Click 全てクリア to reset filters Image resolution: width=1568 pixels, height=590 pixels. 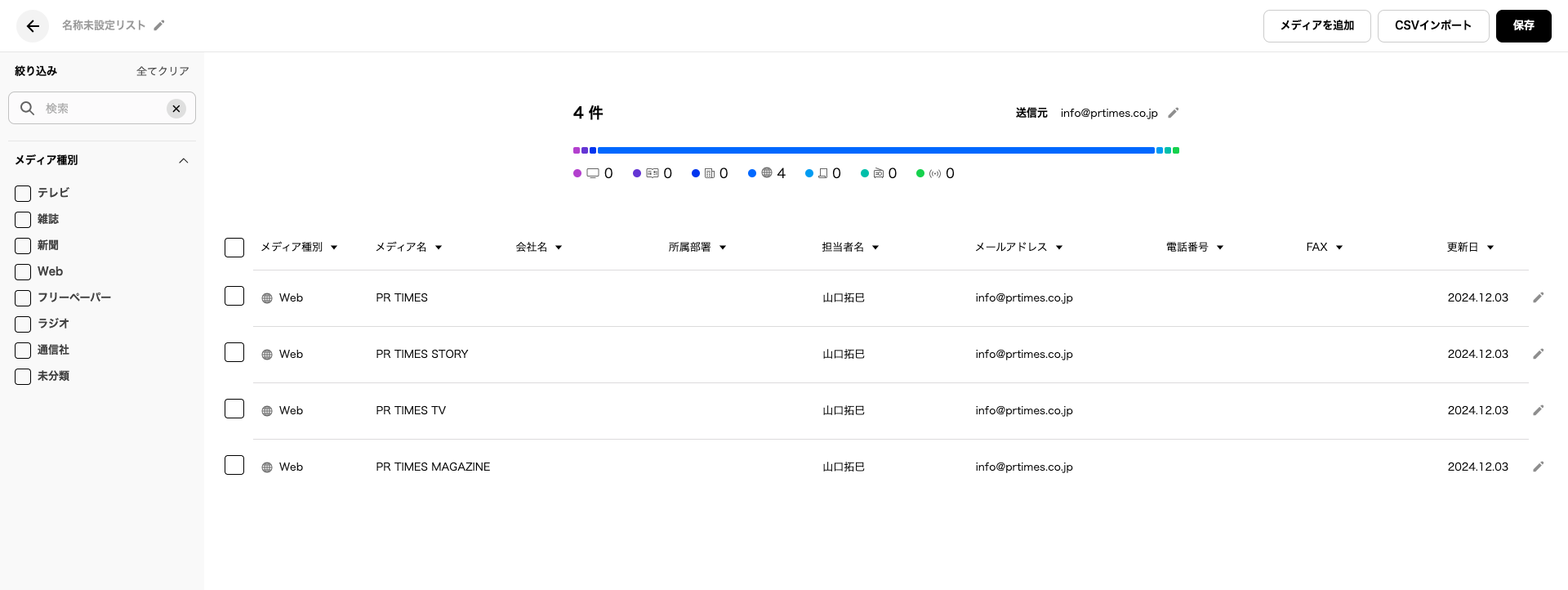pyautogui.click(x=163, y=71)
